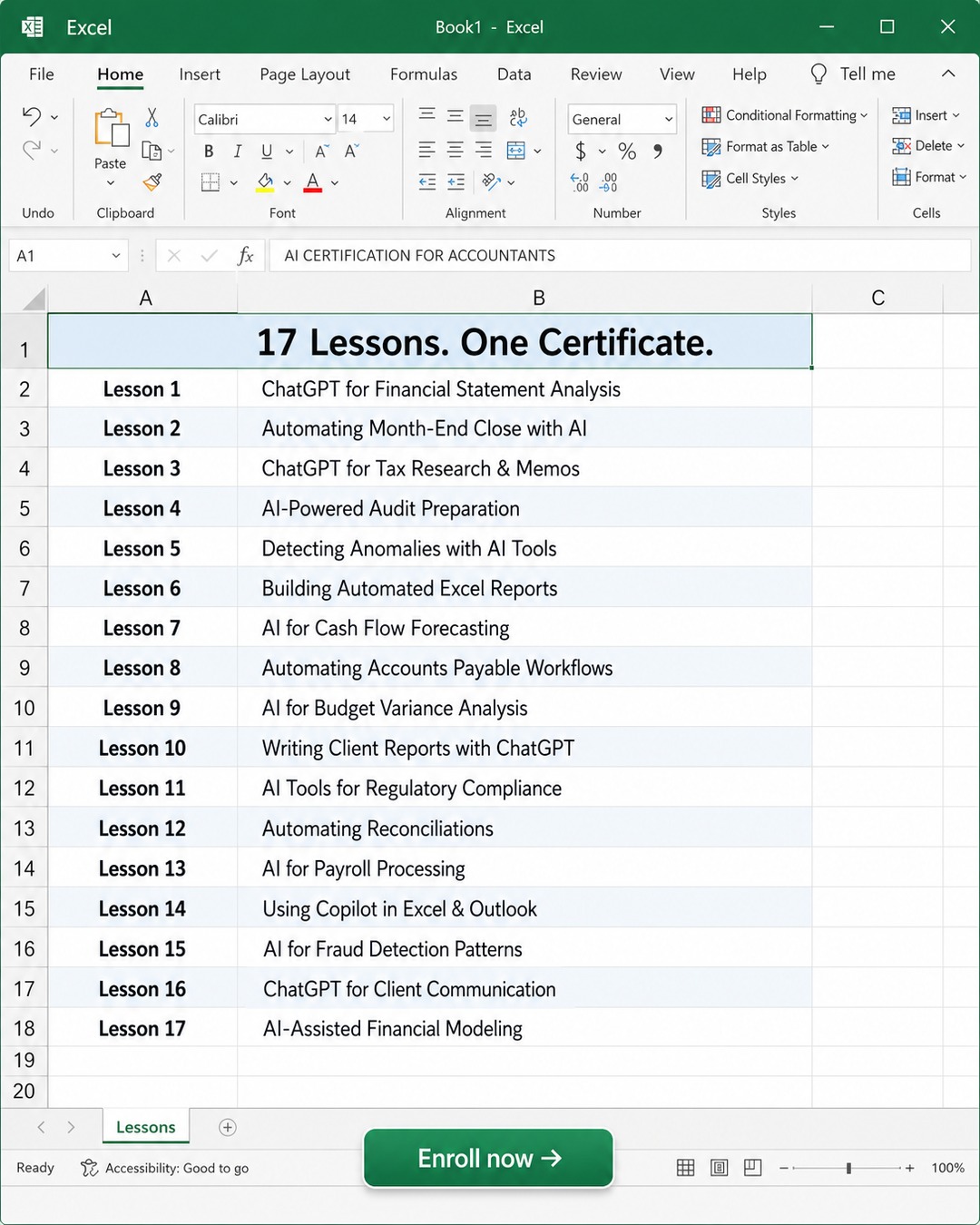Apply the red font color
The image size is (980, 1225).
pyautogui.click(x=313, y=182)
